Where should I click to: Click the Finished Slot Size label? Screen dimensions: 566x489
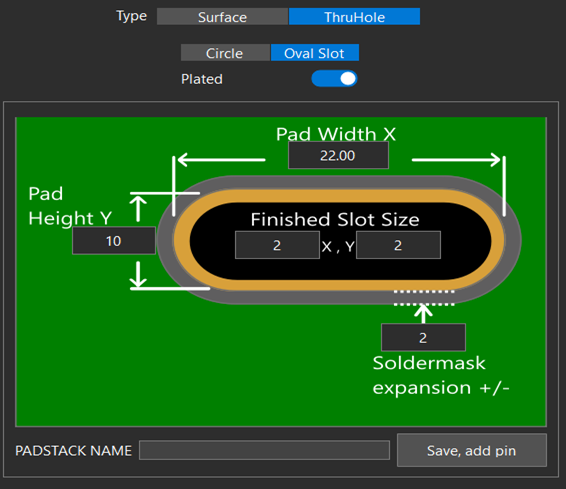click(335, 219)
